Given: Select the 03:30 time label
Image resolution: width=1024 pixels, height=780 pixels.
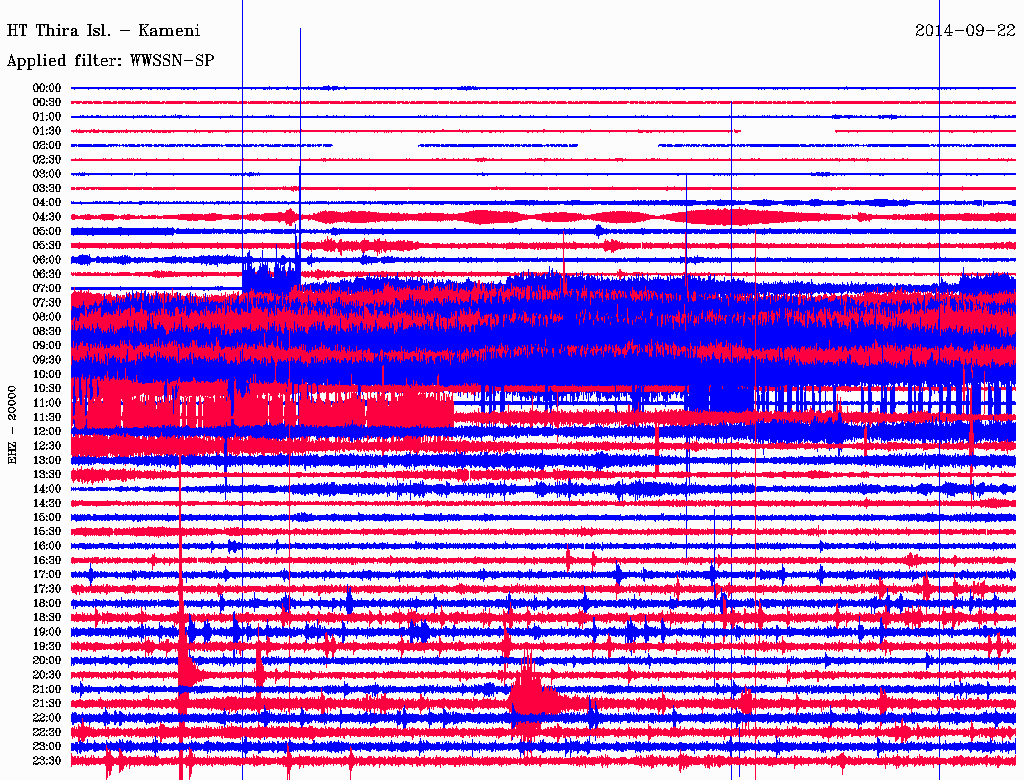Looking at the screenshot, I should point(47,188).
